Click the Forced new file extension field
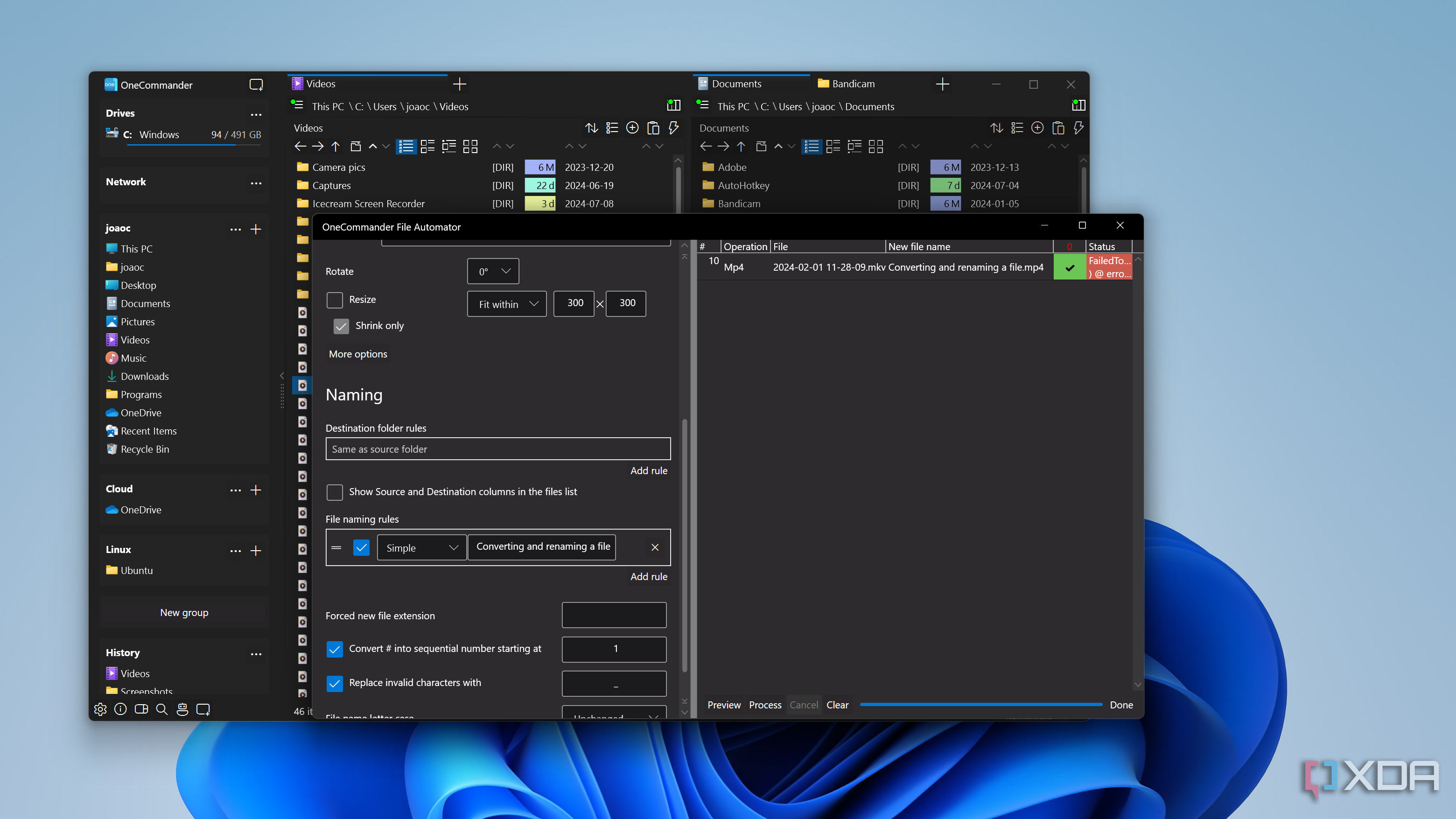The width and height of the screenshot is (1456, 819). click(x=614, y=615)
